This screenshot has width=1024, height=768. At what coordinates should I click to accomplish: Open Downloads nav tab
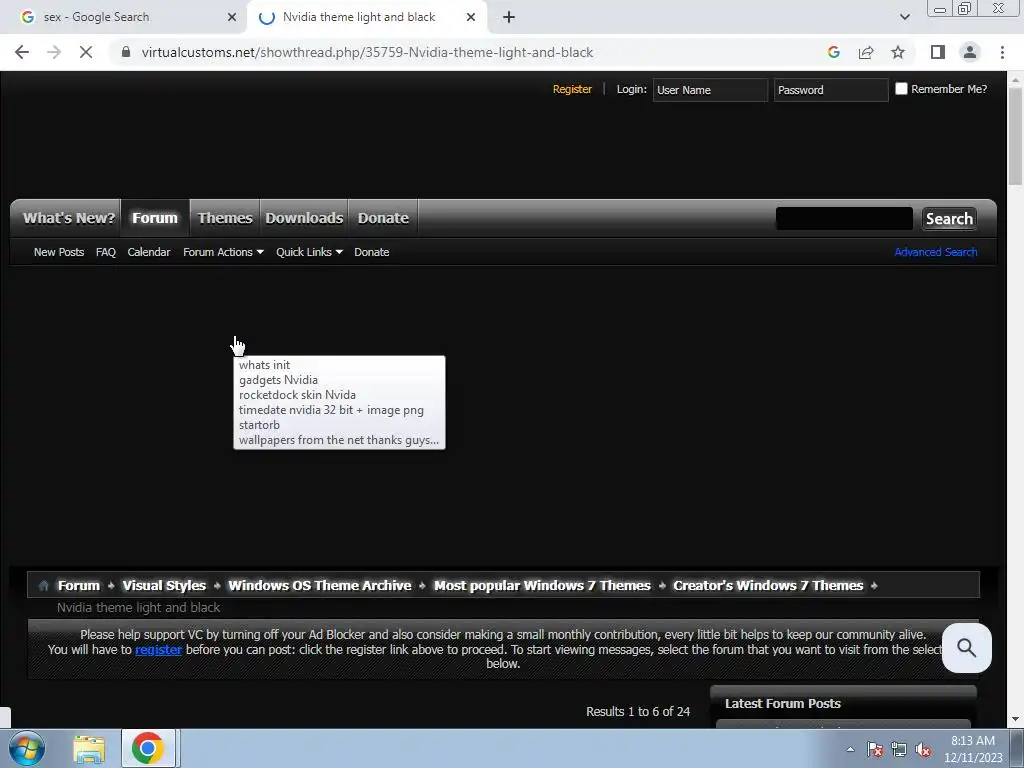(304, 218)
